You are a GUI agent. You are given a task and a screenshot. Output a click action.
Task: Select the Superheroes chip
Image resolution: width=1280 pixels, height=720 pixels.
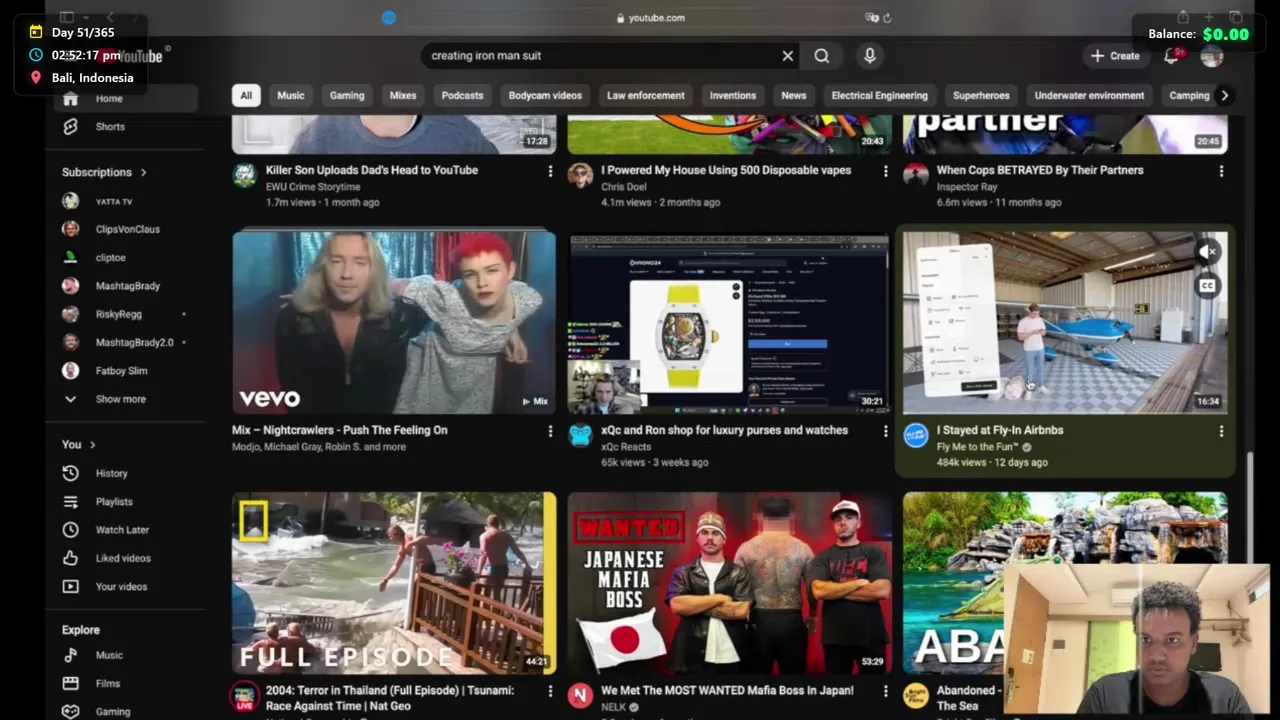(x=981, y=96)
